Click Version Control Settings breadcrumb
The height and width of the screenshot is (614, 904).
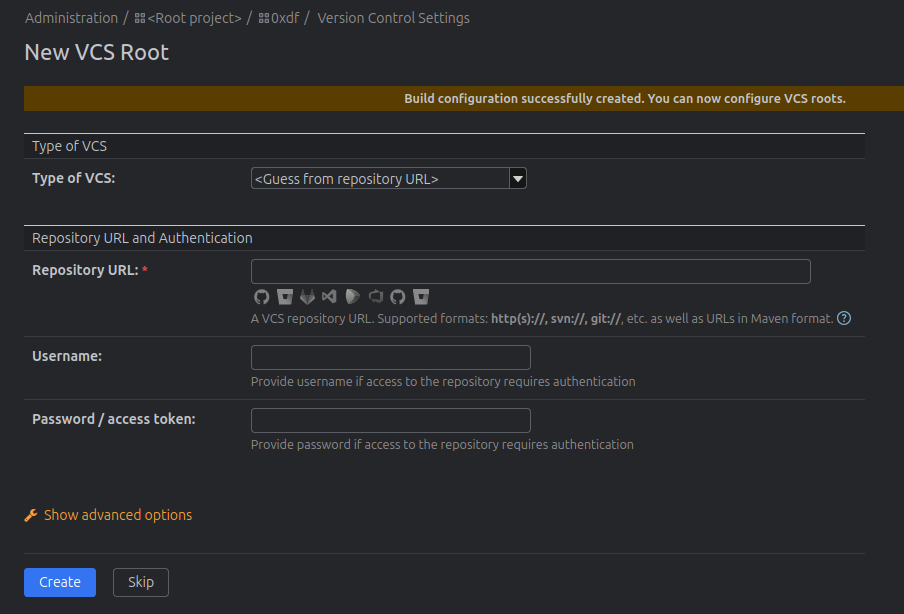coord(393,18)
